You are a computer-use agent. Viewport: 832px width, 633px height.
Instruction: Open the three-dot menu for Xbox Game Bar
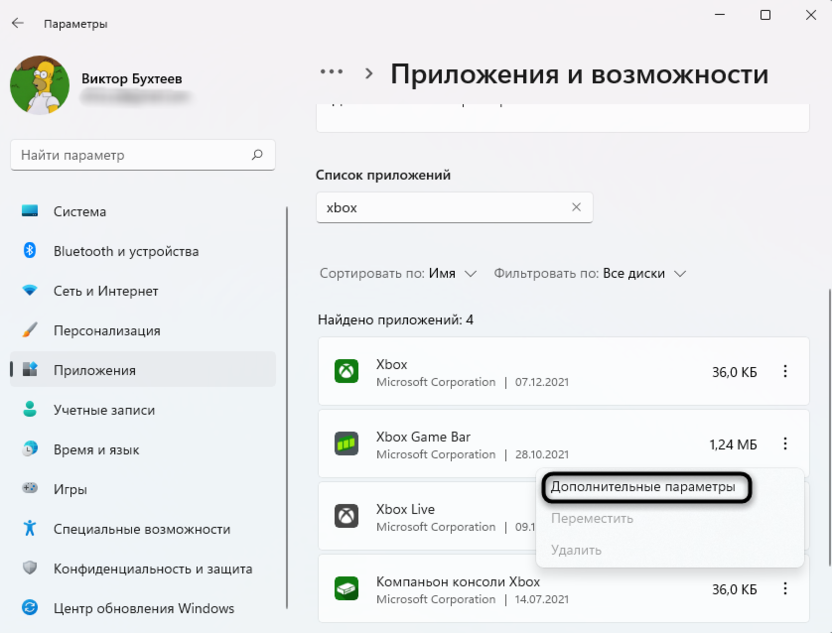coord(785,444)
